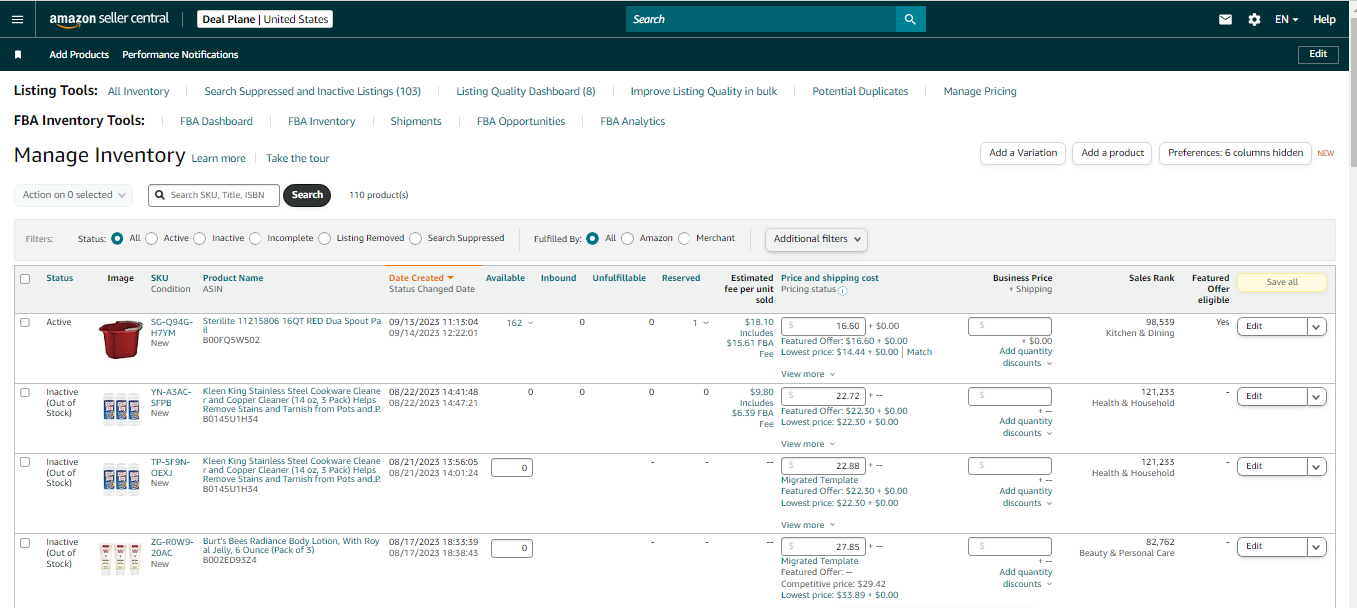This screenshot has width=1357, height=608.
Task: Click the Edit button for Sterilite row
Action: tap(1272, 326)
